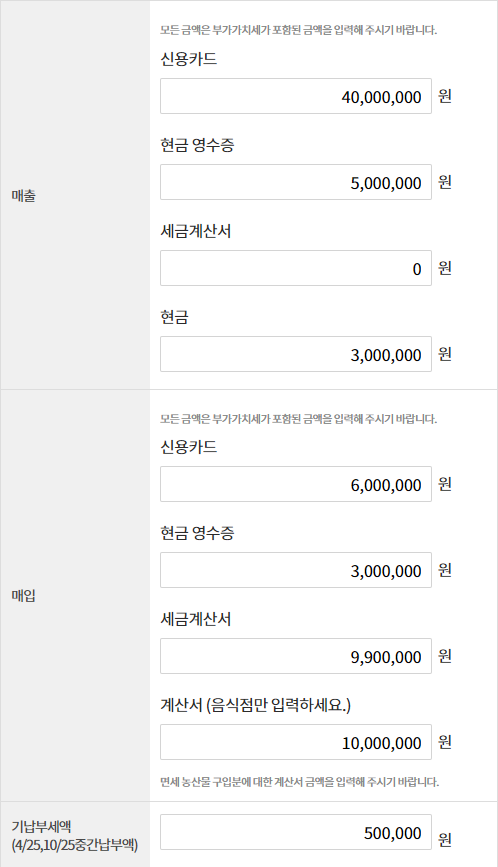Click the 매출 section header label
This screenshot has width=498, height=867.
tap(24, 195)
